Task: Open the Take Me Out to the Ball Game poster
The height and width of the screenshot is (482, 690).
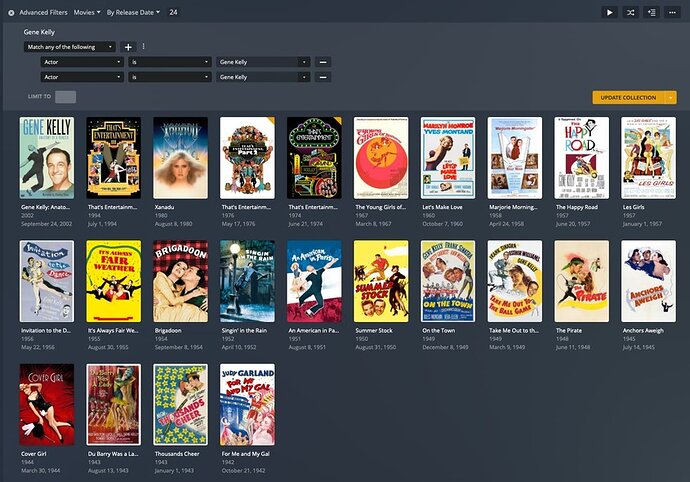Action: coord(515,281)
